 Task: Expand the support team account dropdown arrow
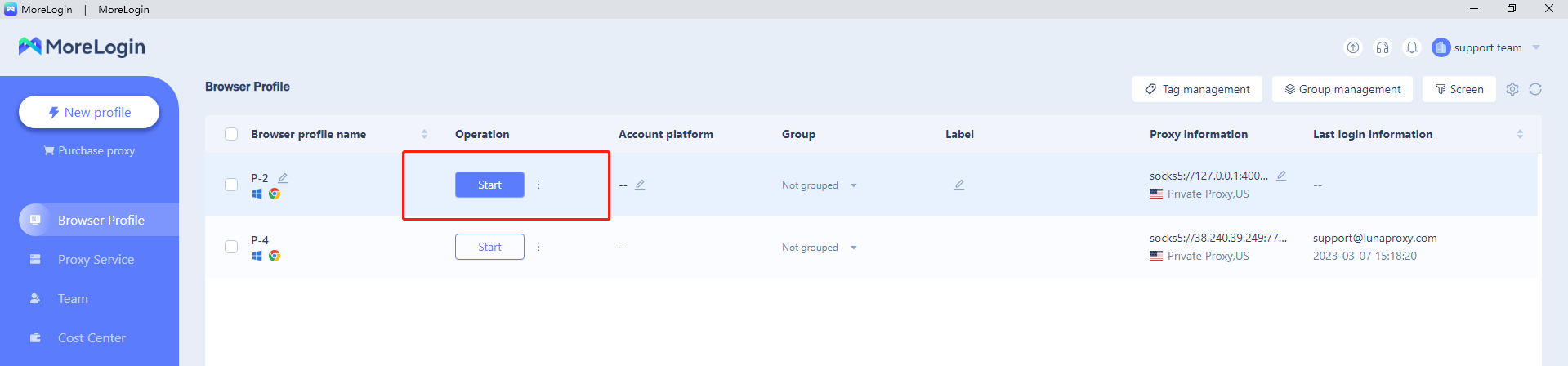coord(1536,47)
